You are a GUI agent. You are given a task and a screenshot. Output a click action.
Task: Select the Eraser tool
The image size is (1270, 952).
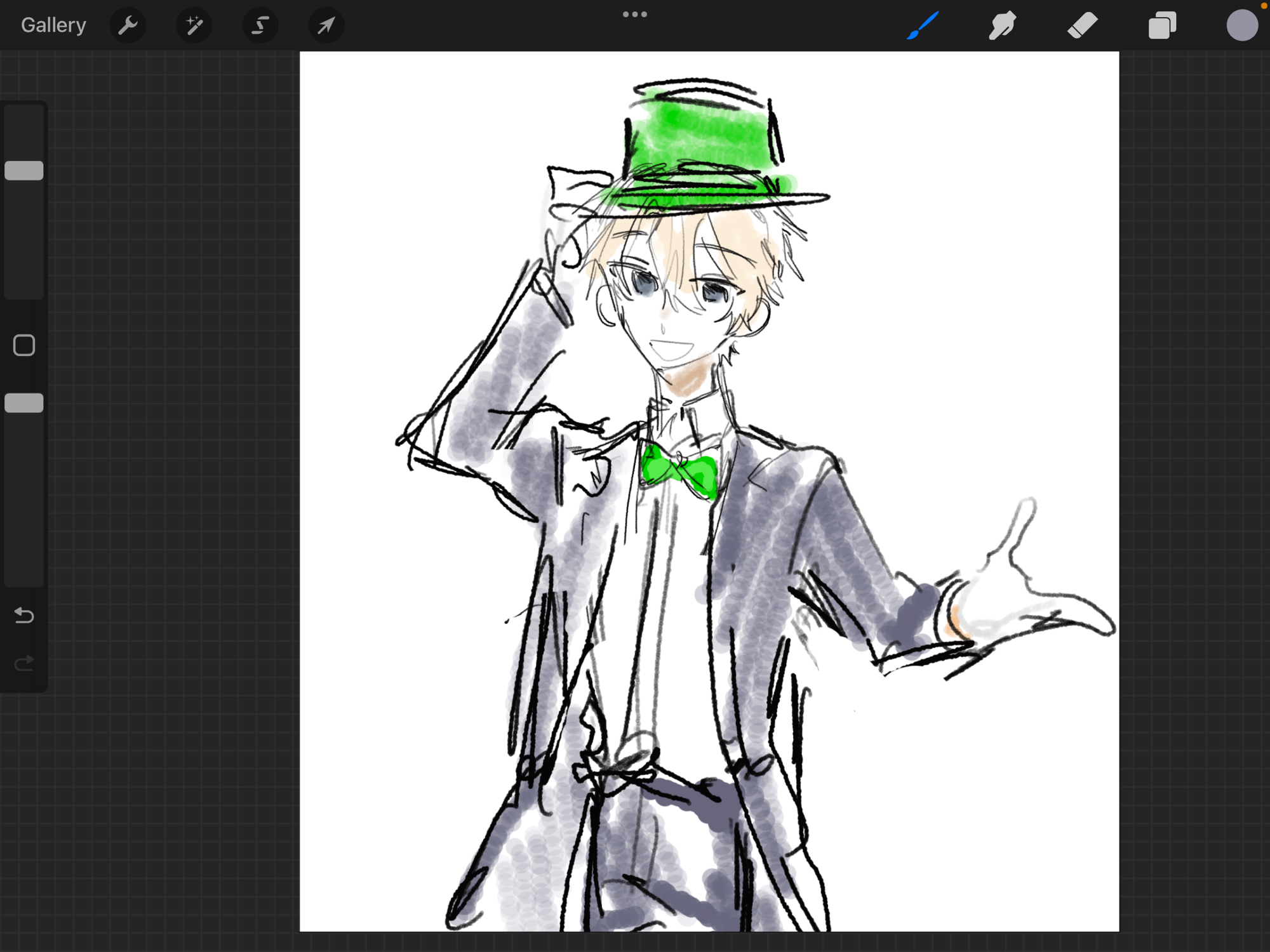click(x=1082, y=25)
